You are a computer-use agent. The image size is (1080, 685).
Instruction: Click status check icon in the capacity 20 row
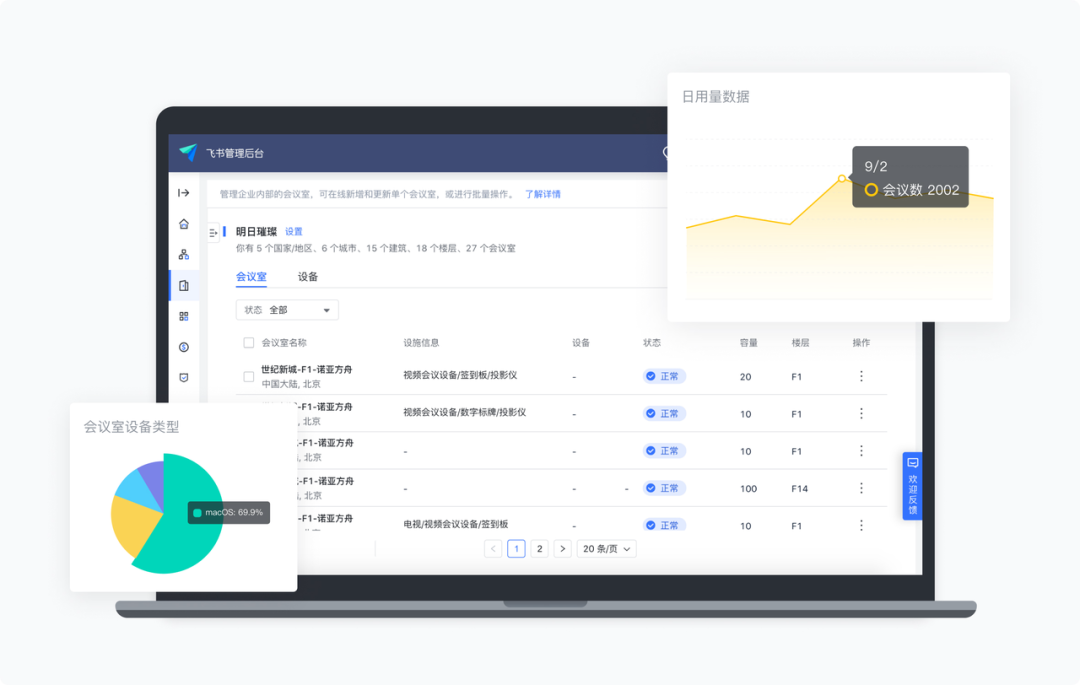650,376
